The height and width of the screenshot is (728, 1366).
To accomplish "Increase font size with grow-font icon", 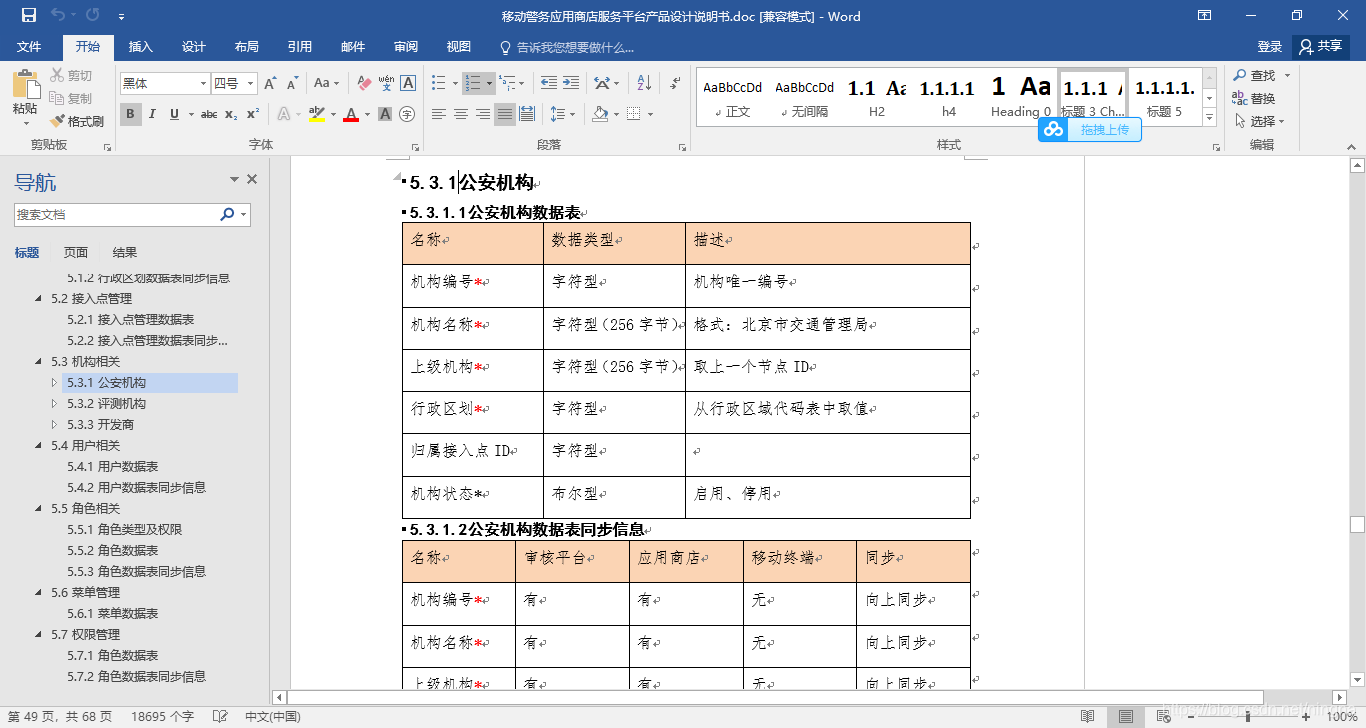I will 270,83.
